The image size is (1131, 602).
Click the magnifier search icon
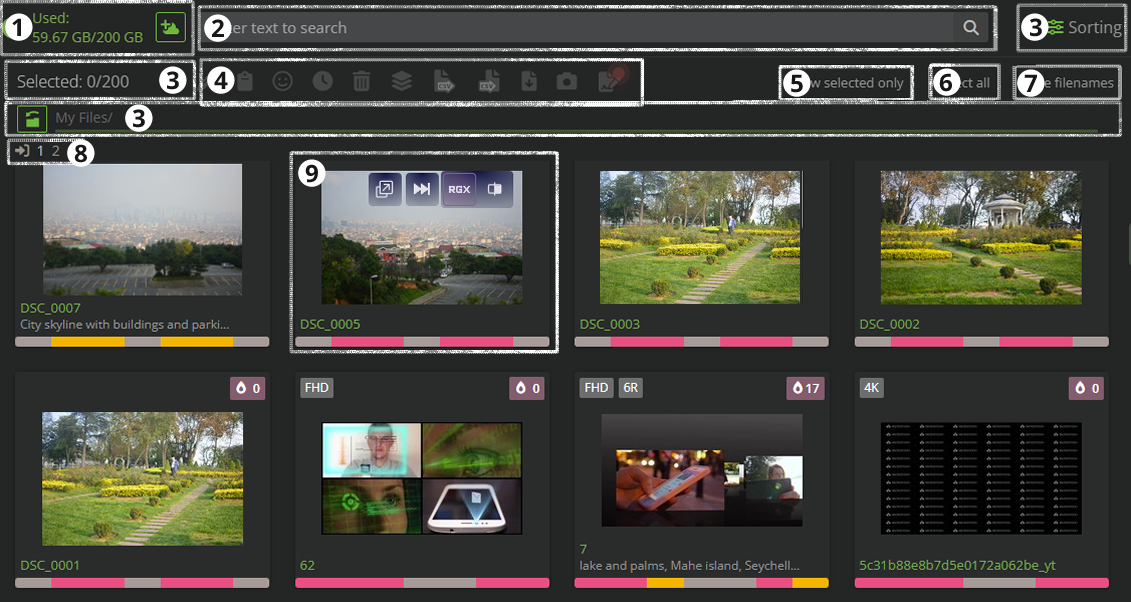click(970, 28)
